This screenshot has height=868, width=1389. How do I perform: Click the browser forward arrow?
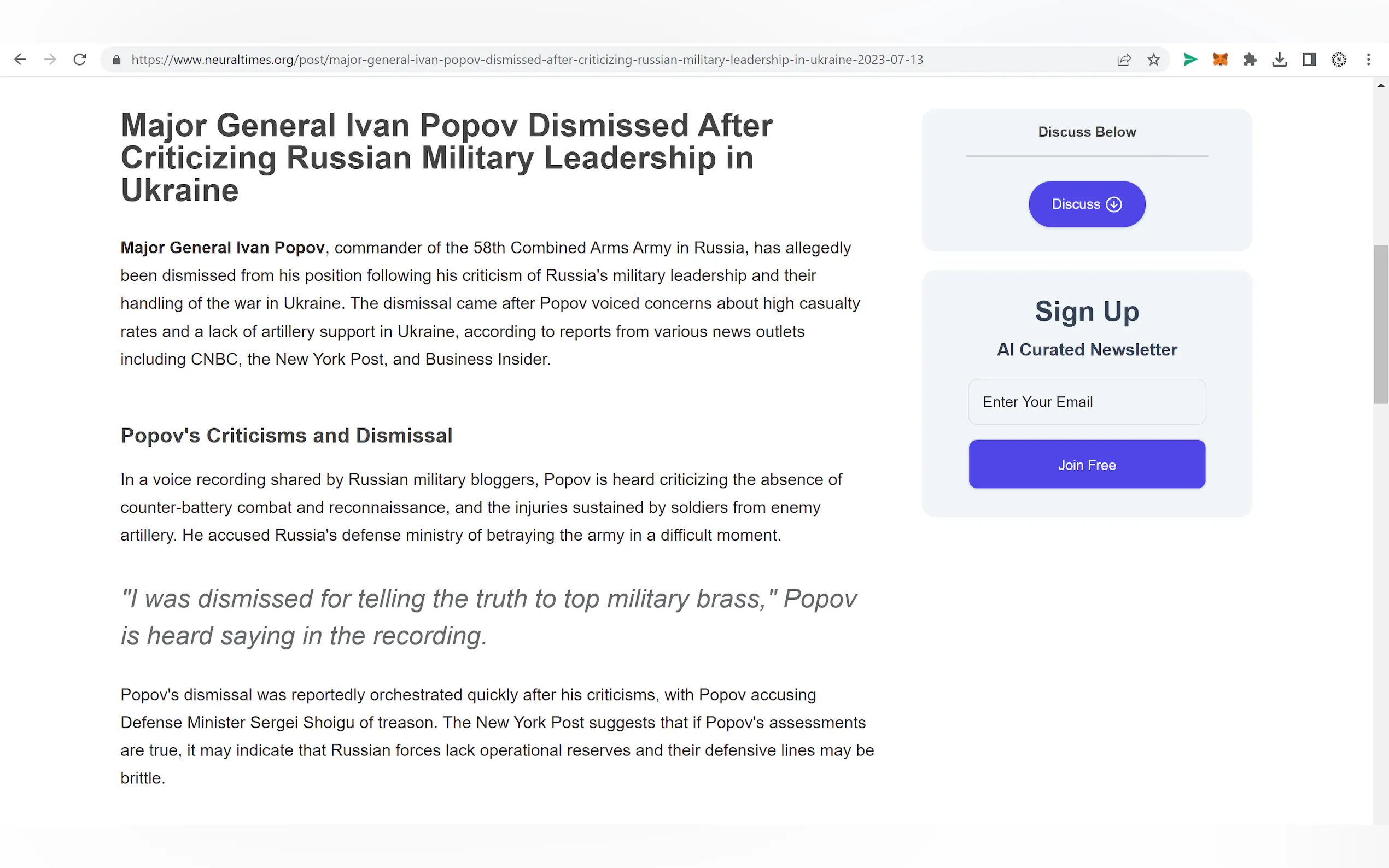(x=50, y=60)
